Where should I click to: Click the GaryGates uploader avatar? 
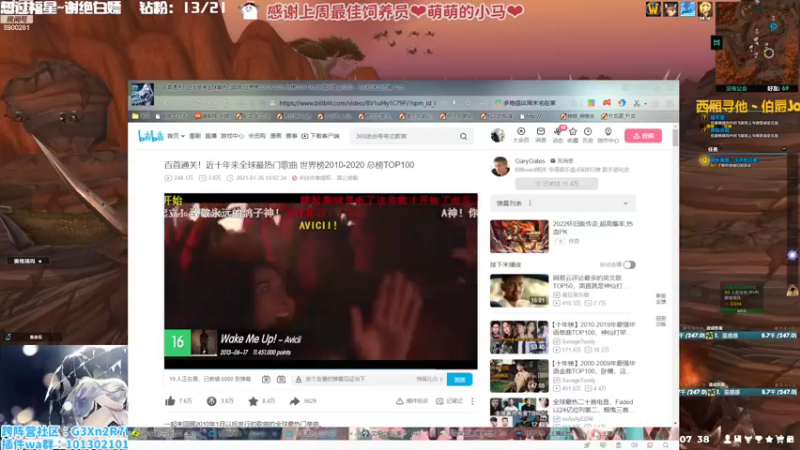[500, 166]
